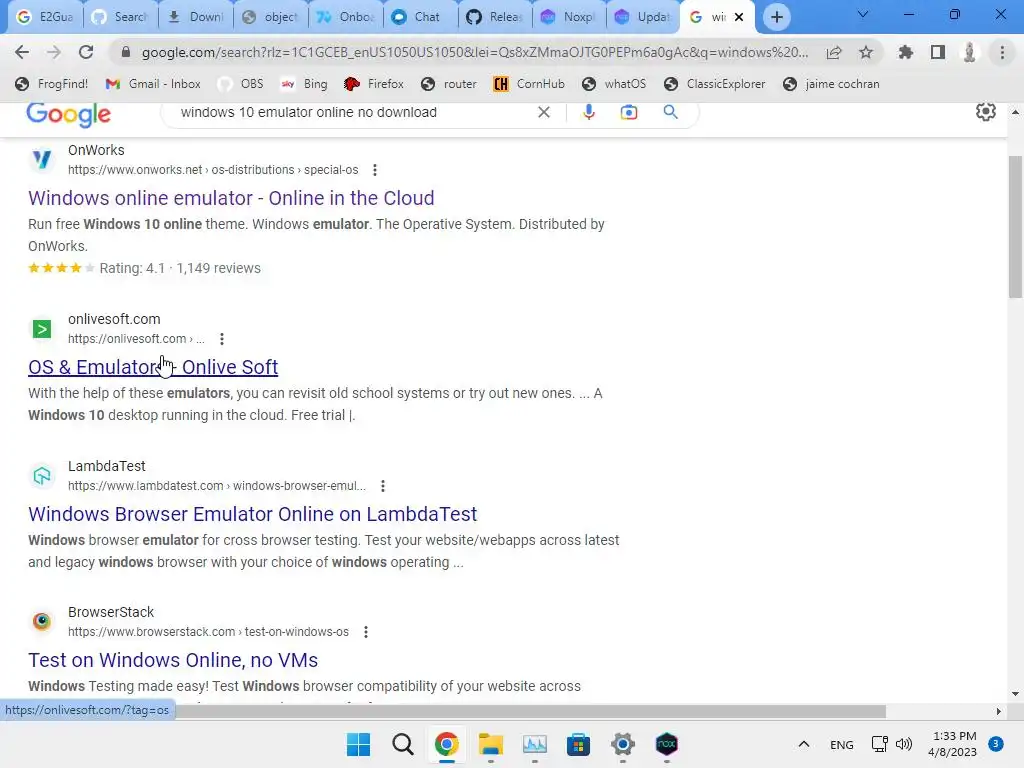Viewport: 1024px width, 768px height.
Task: Open the ClassicExplorer bookmark
Action: (x=714, y=84)
